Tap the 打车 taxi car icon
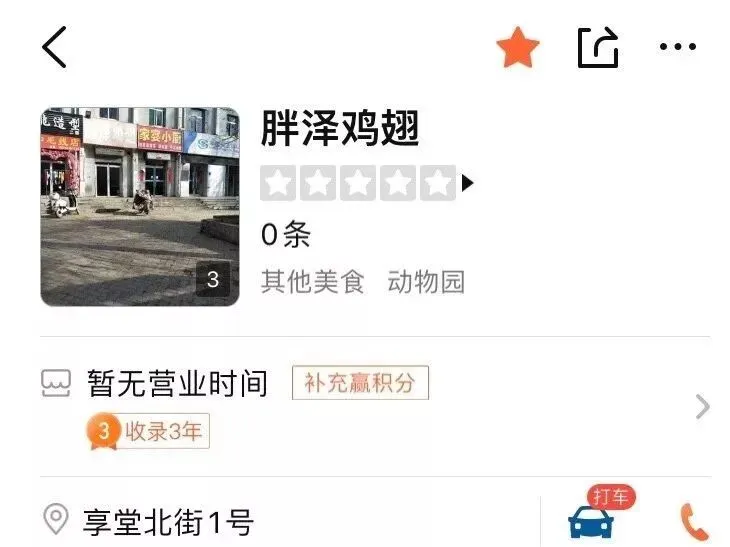Image resolution: width=730 pixels, height=547 pixels. coord(591,522)
